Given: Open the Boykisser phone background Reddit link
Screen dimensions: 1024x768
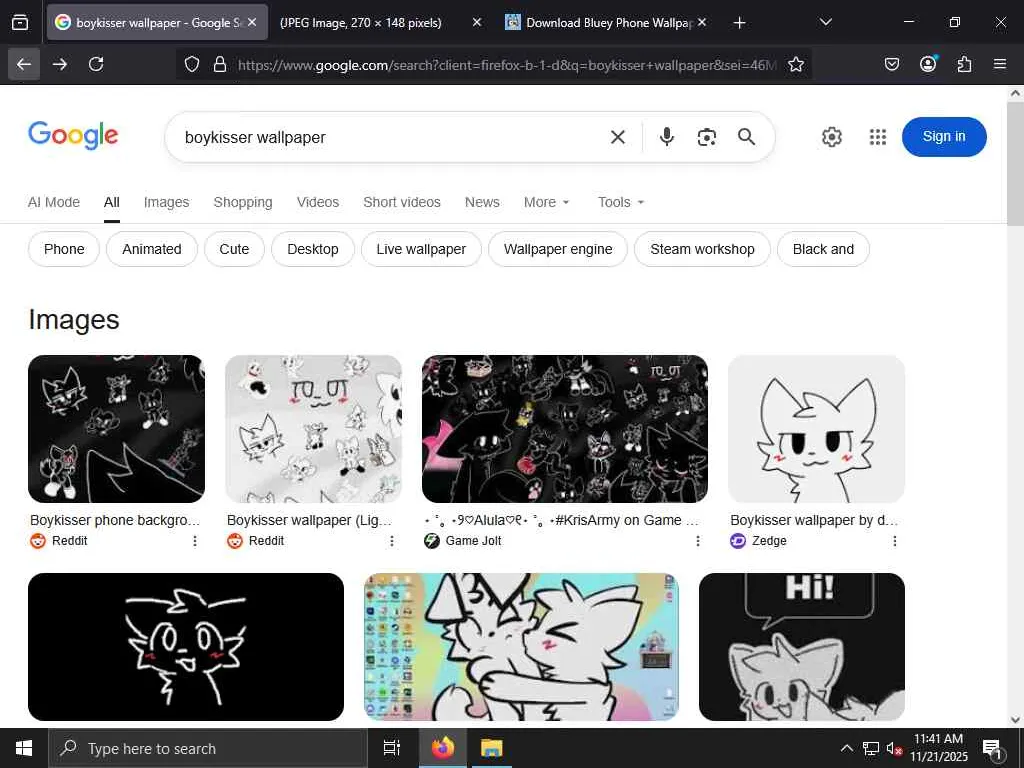Looking at the screenshot, I should (115, 520).
